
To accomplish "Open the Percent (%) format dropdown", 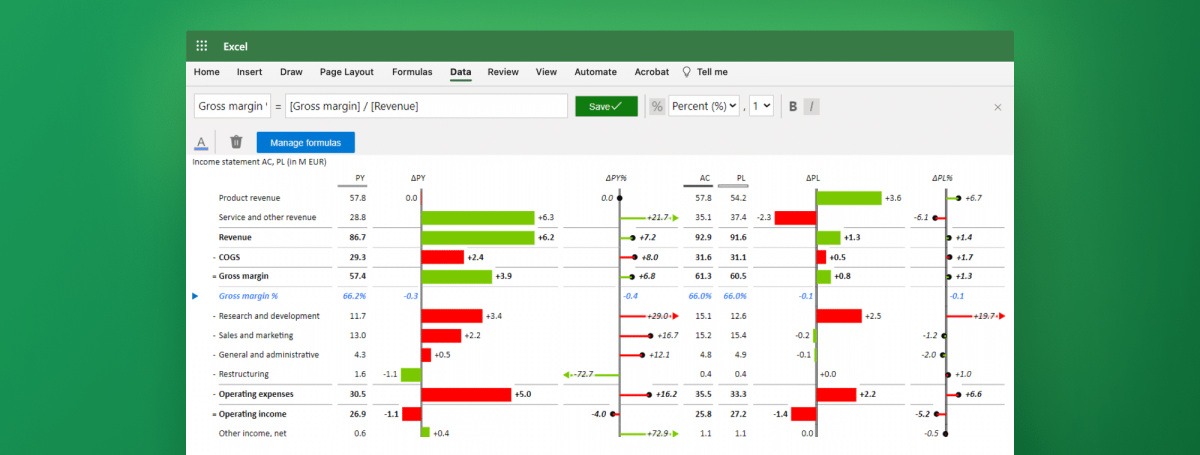I will [704, 106].
